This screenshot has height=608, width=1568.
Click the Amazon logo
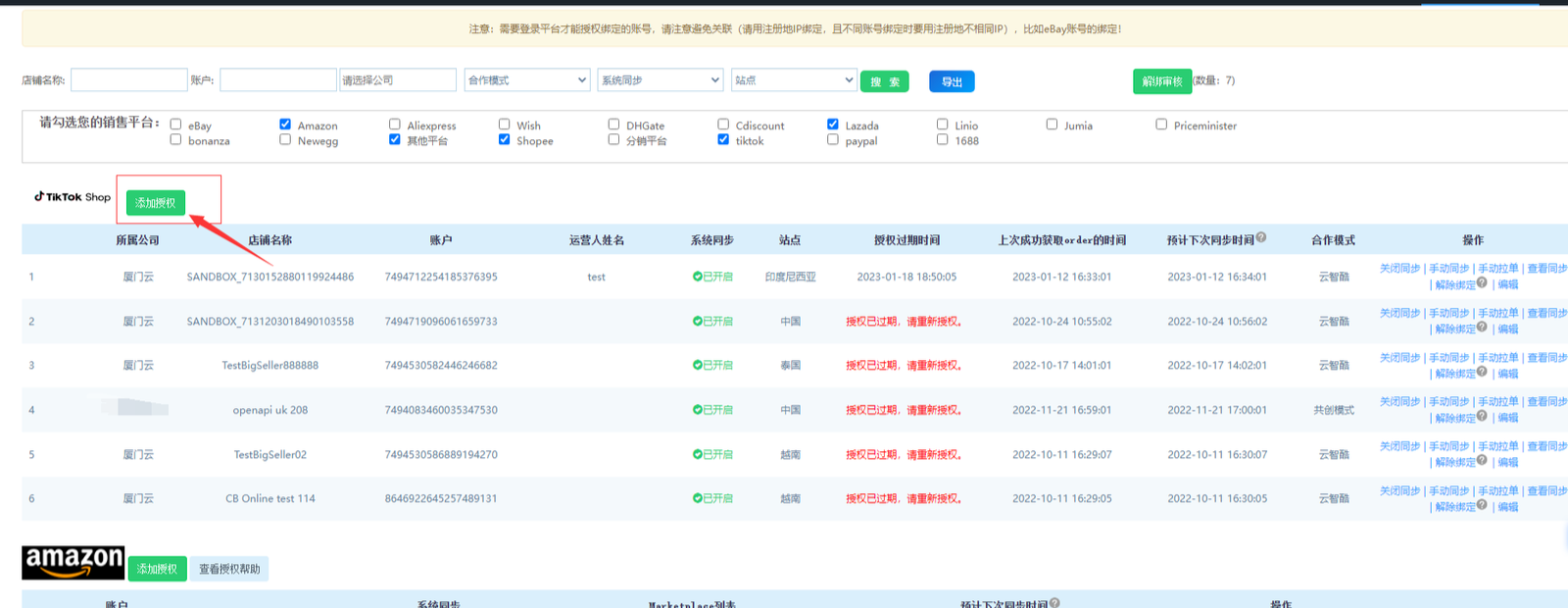[73, 563]
